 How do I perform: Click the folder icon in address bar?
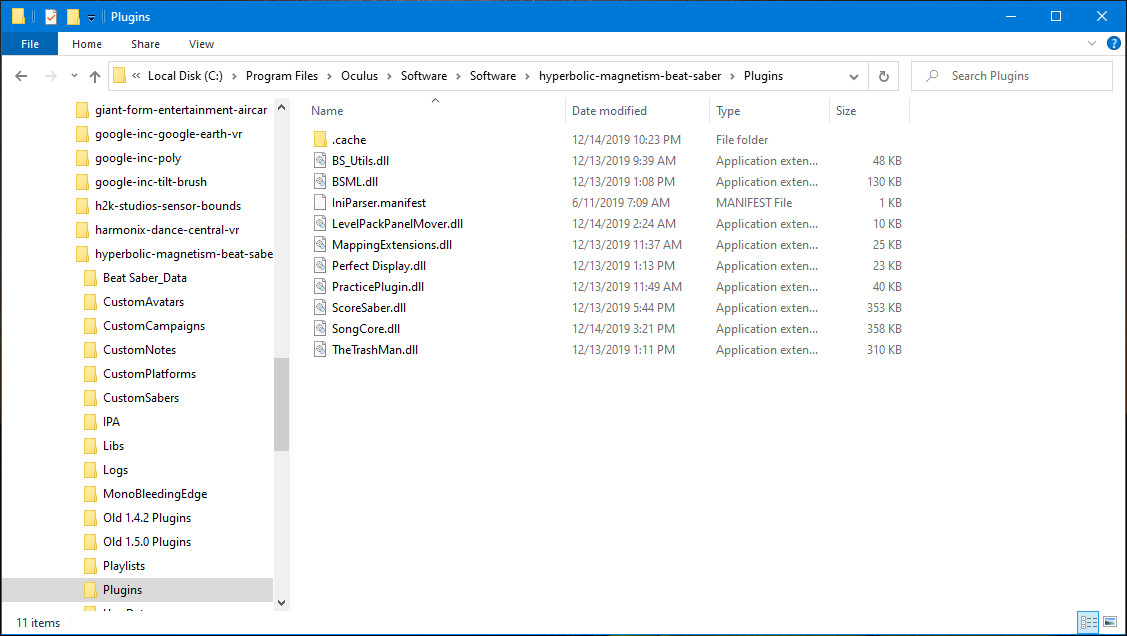[x=119, y=75]
